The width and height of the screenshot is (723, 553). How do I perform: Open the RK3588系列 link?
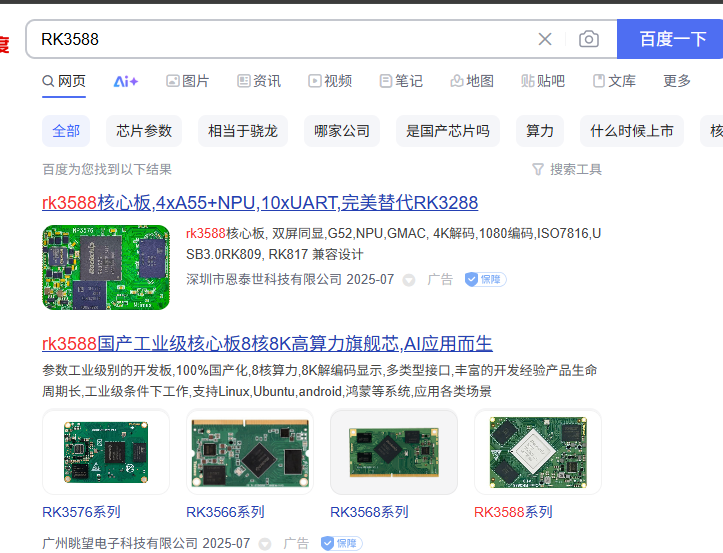point(513,512)
